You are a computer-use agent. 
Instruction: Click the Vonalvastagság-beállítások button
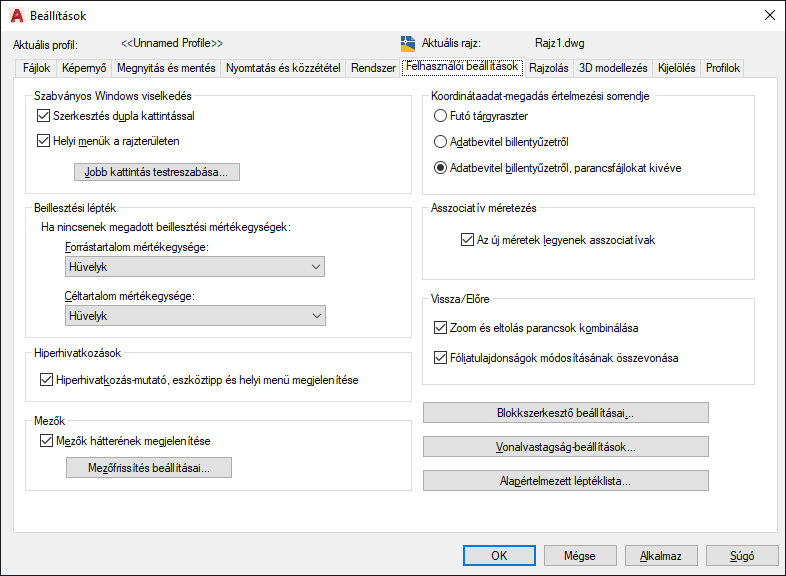(565, 447)
